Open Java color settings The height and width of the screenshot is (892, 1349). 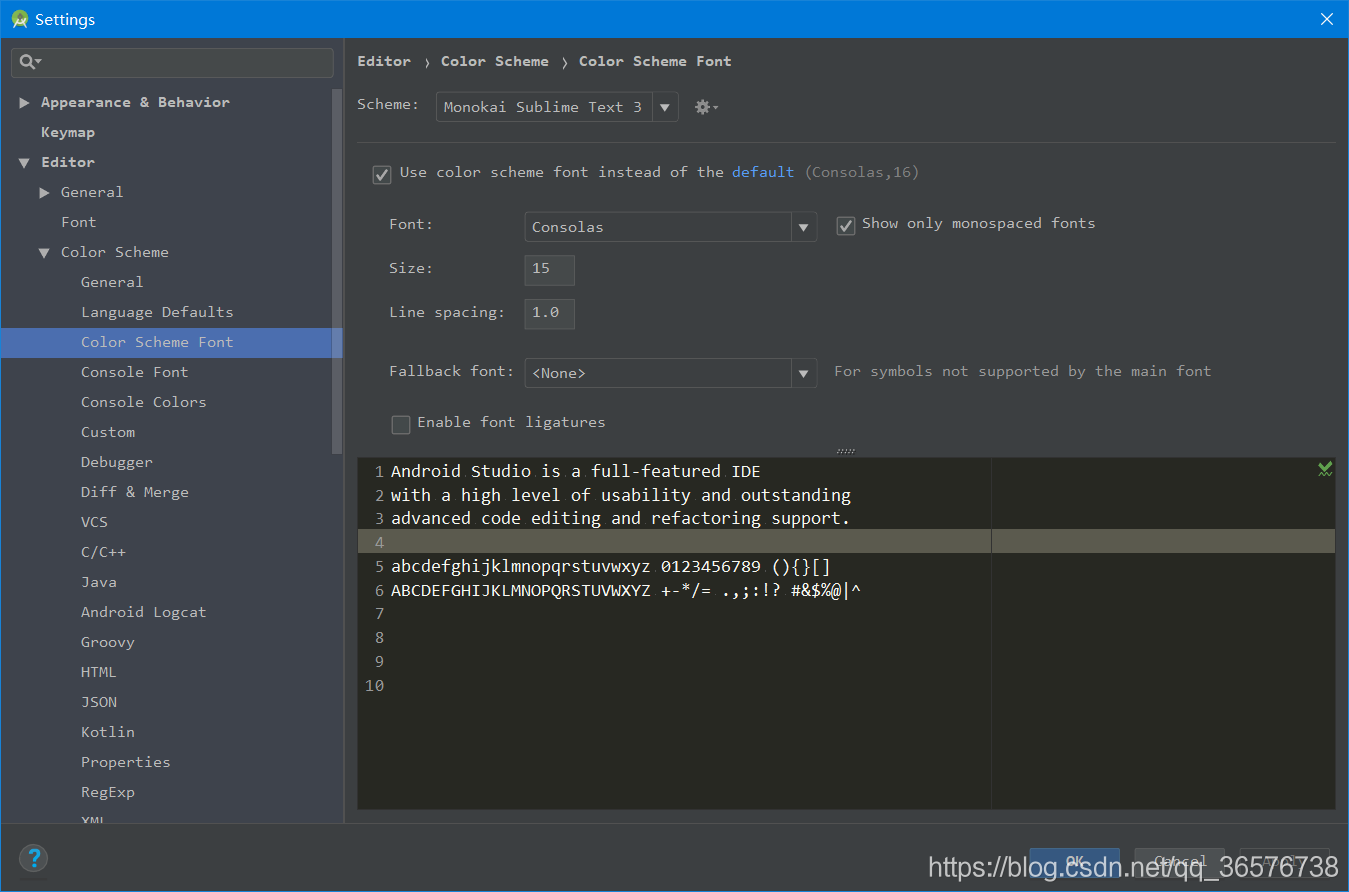(x=99, y=582)
